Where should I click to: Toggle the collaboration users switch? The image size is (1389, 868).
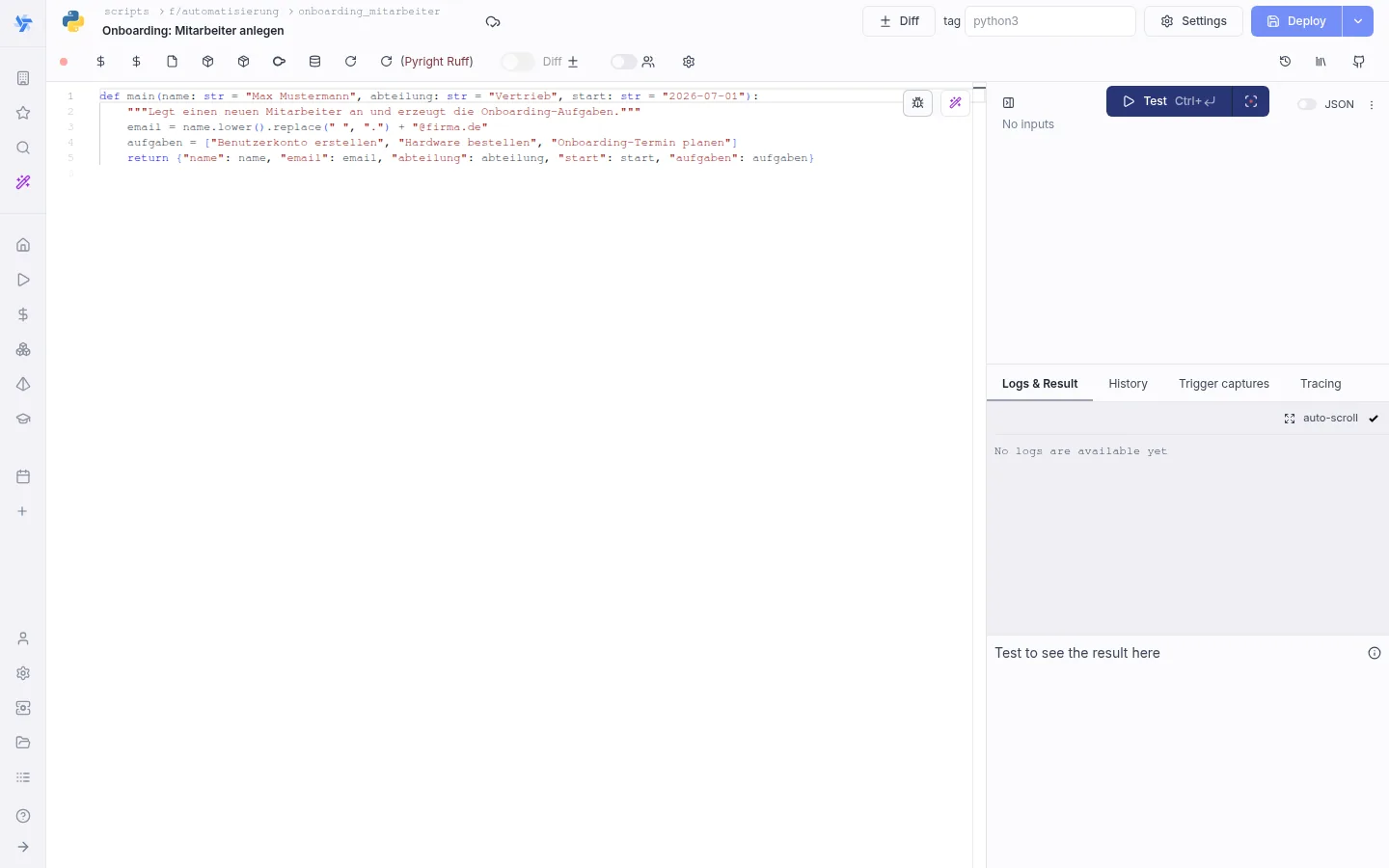623,62
